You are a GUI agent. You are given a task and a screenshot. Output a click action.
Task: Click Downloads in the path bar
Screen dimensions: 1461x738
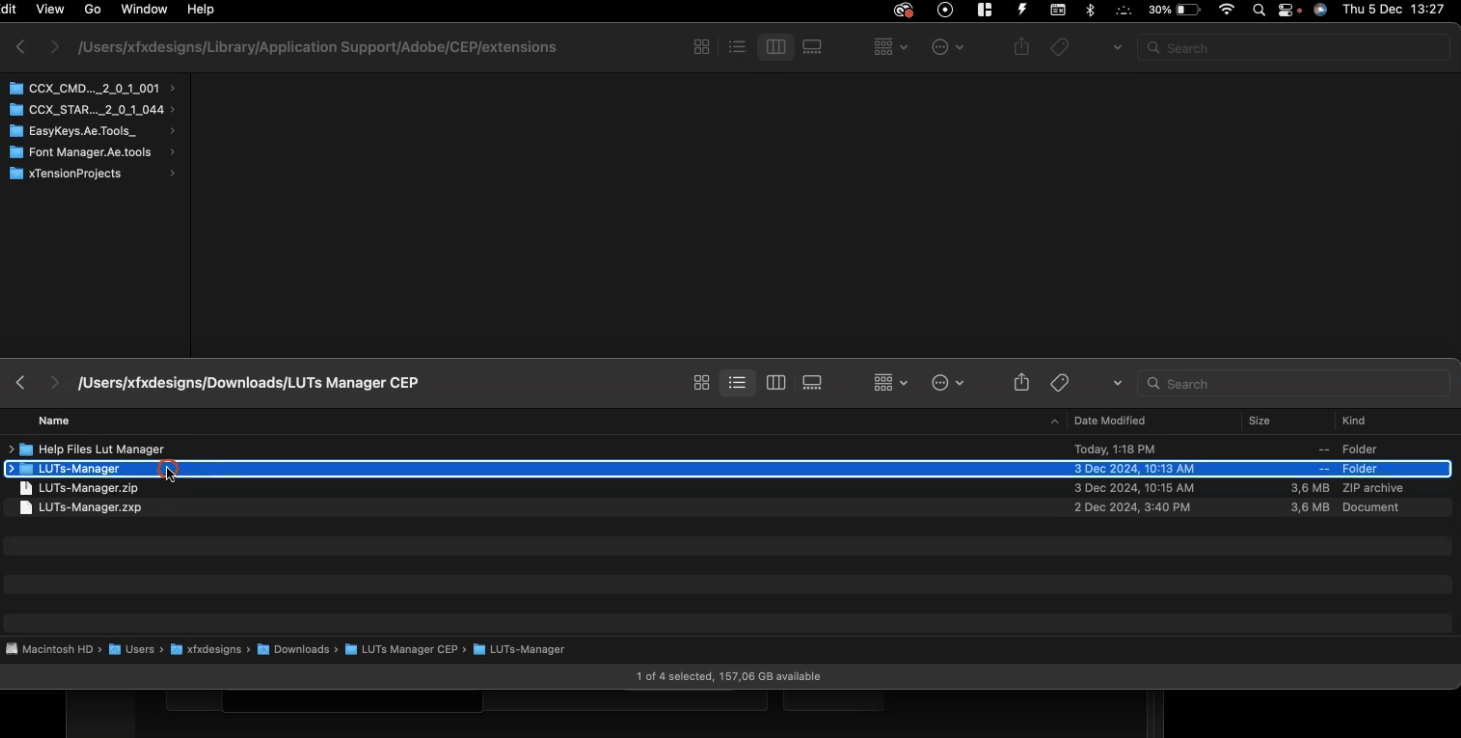301,650
